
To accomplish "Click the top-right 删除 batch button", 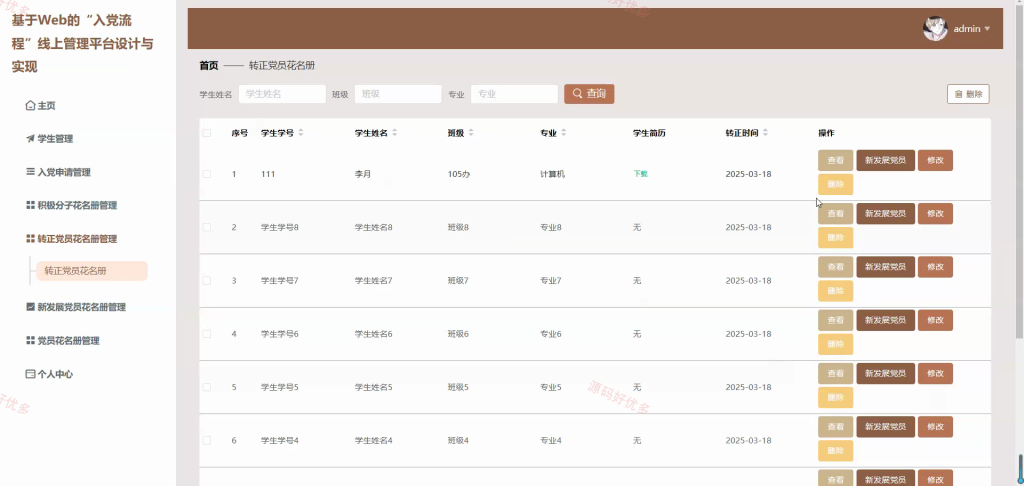I will (x=968, y=94).
